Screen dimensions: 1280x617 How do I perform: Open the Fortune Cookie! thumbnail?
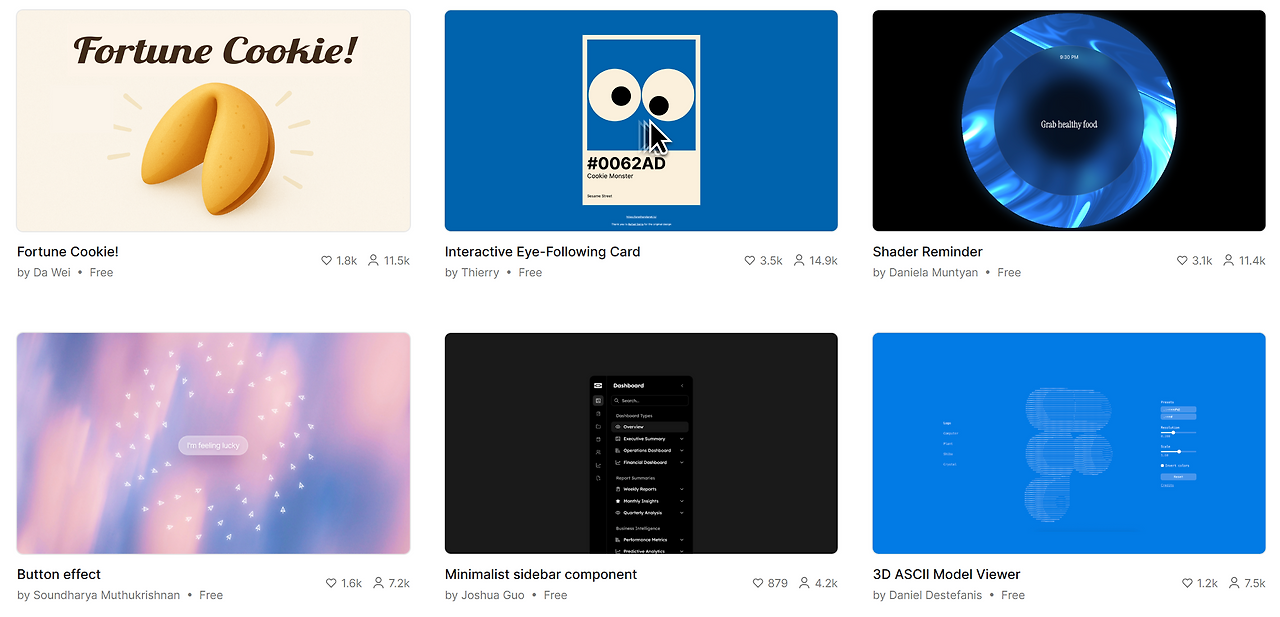pyautogui.click(x=214, y=121)
